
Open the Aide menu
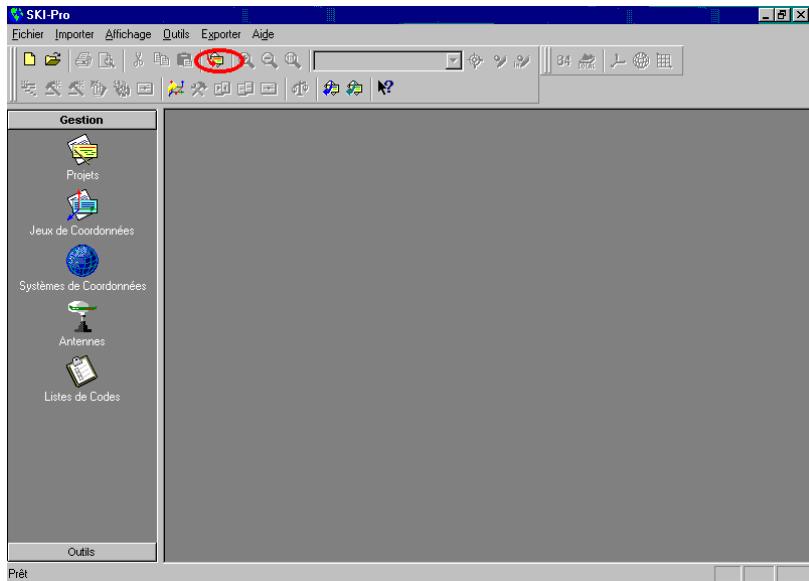(x=263, y=34)
